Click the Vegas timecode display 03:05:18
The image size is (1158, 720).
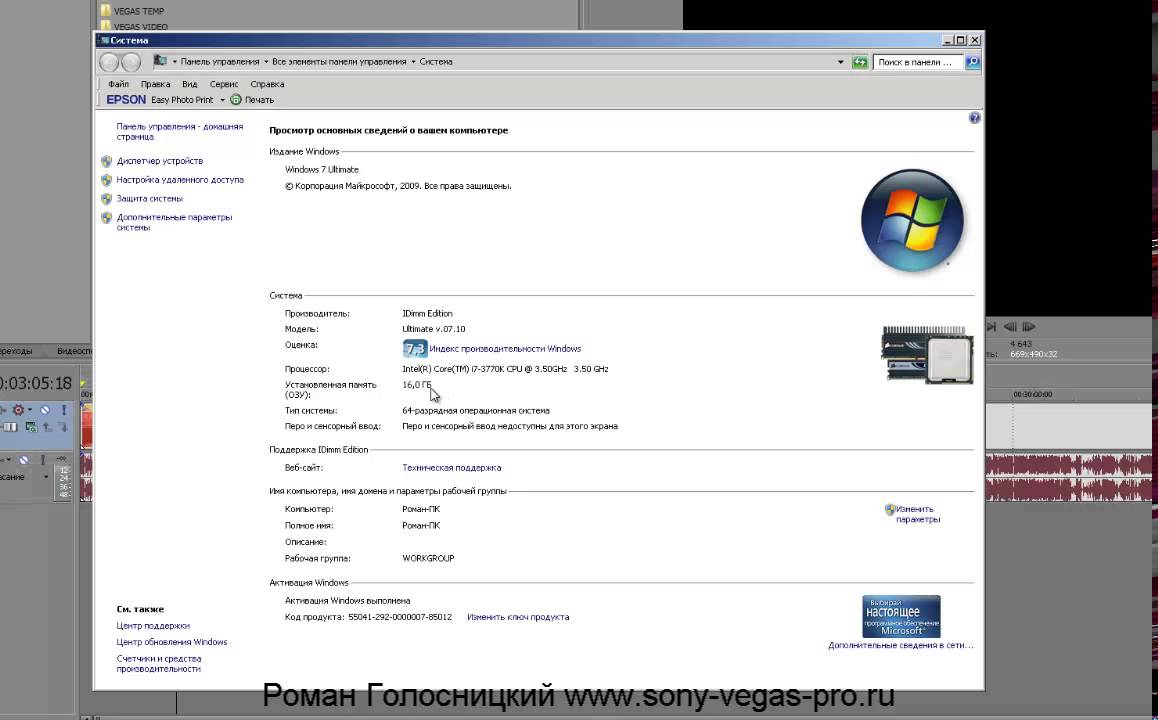[x=36, y=383]
